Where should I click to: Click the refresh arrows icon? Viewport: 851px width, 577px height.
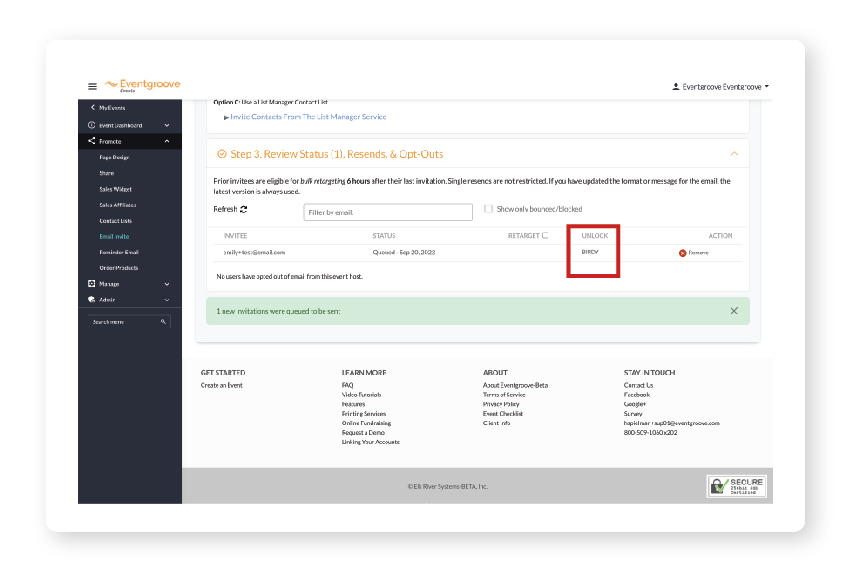244,209
